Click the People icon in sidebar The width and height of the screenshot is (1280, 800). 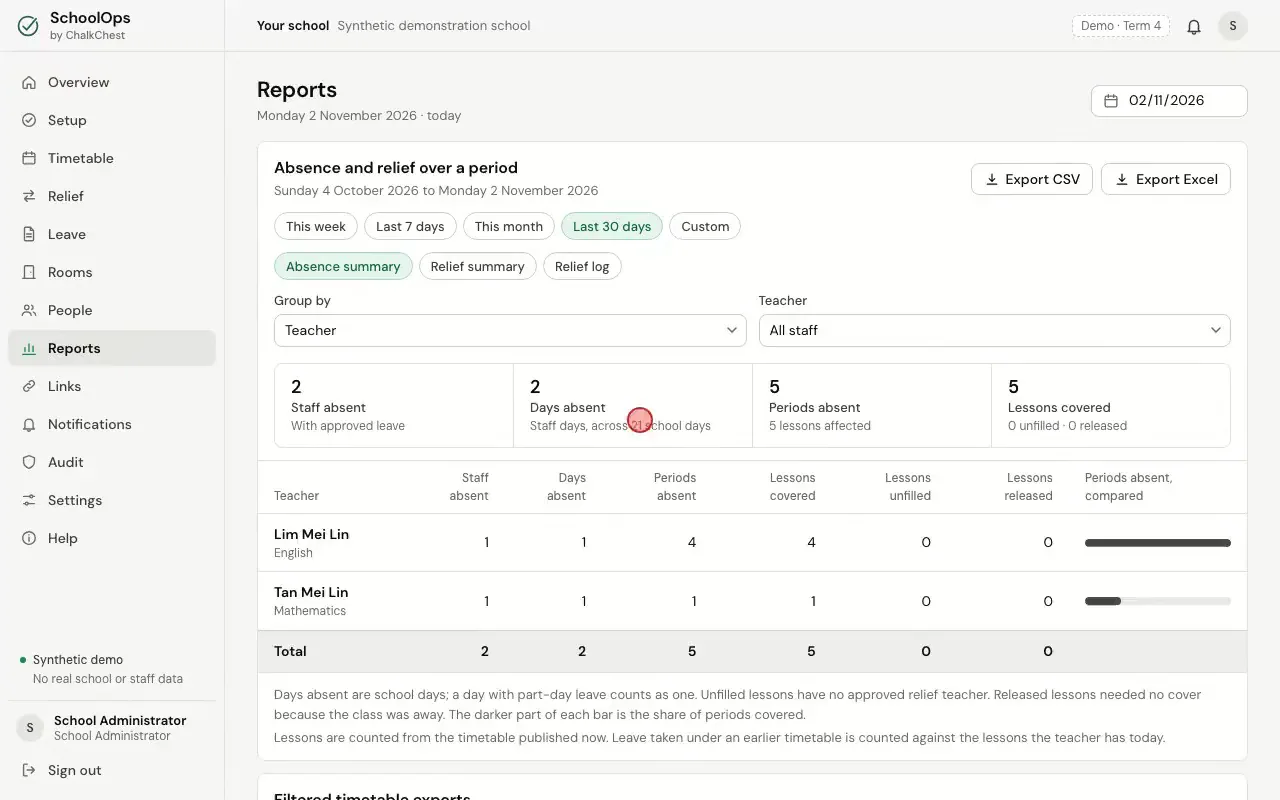coord(29,311)
